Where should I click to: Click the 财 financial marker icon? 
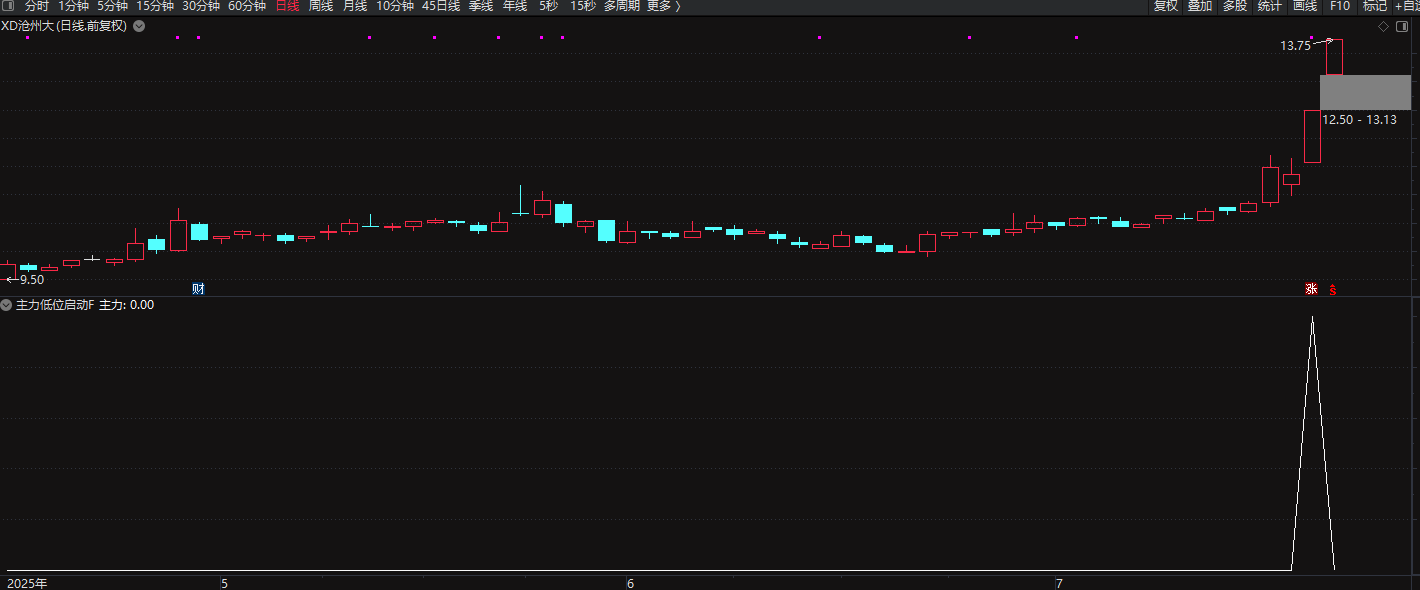198,289
